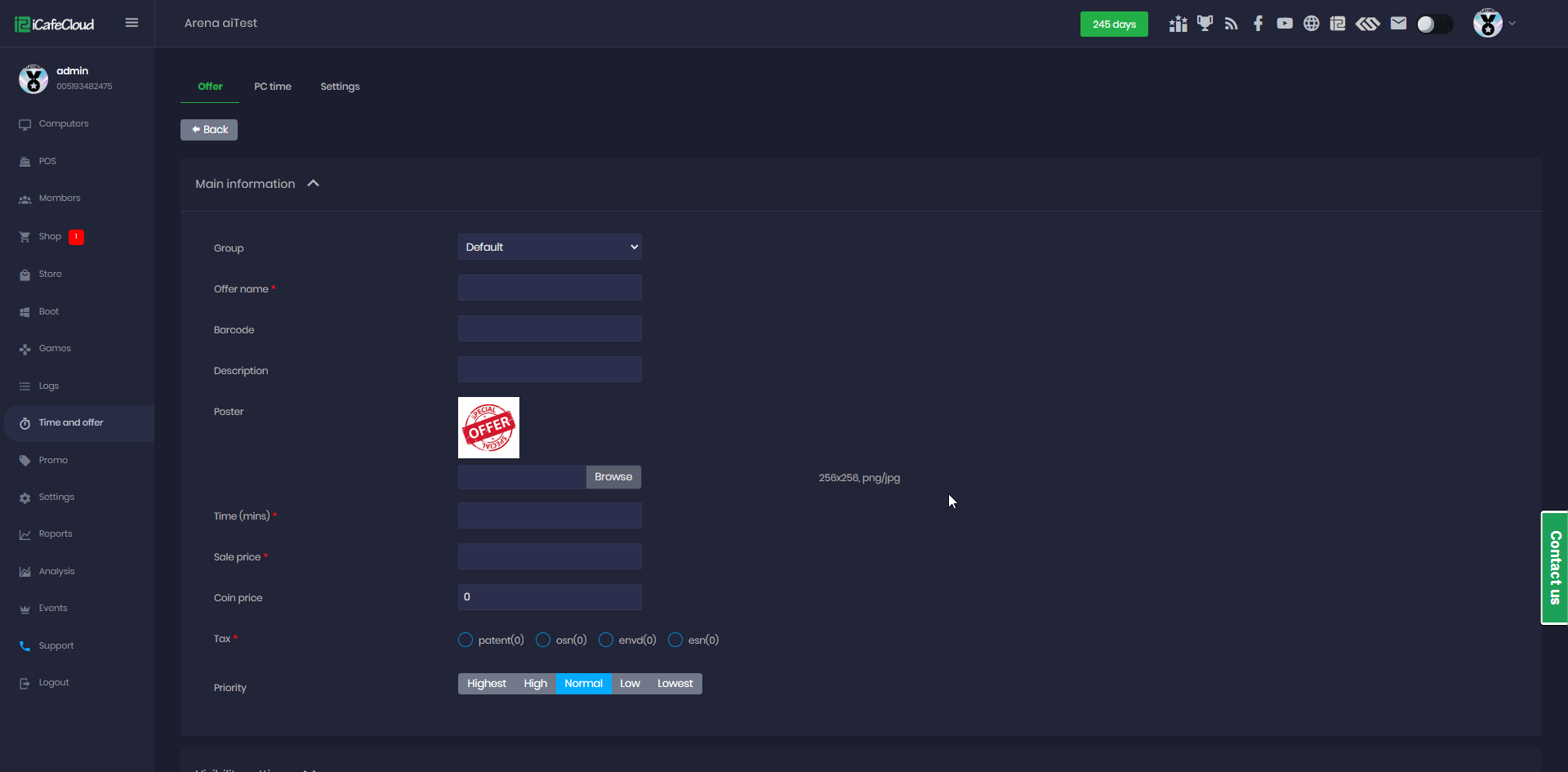Open the RSS feed icon
This screenshot has width=1568, height=772.
[1232, 24]
